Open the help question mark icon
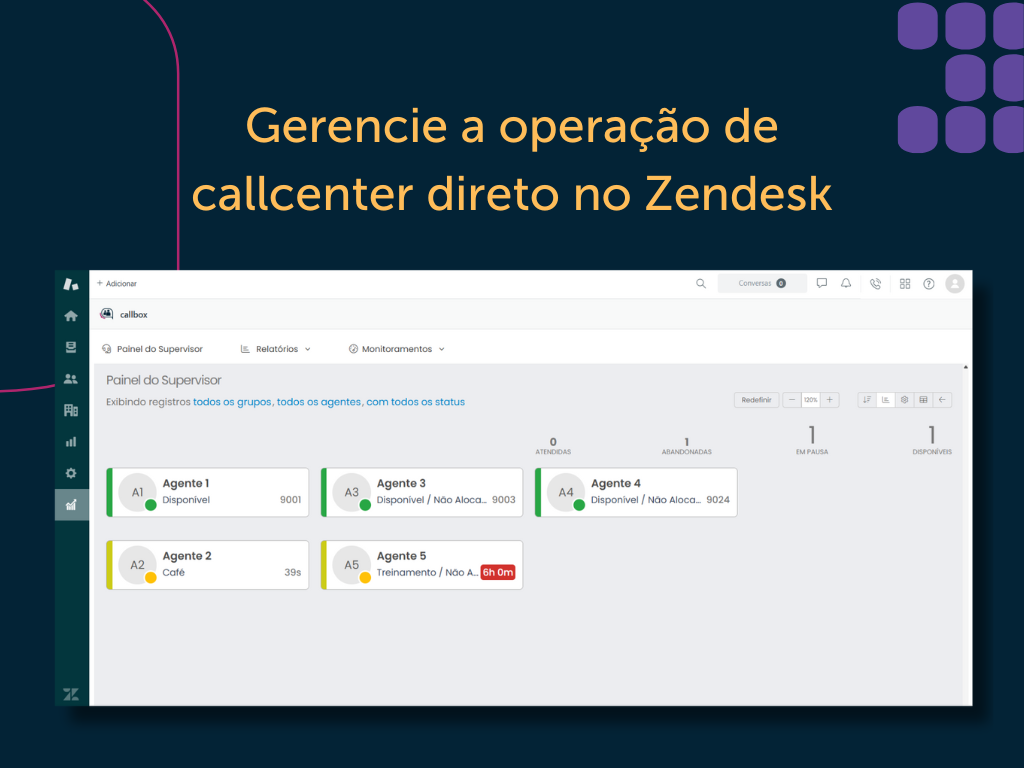 click(x=929, y=283)
